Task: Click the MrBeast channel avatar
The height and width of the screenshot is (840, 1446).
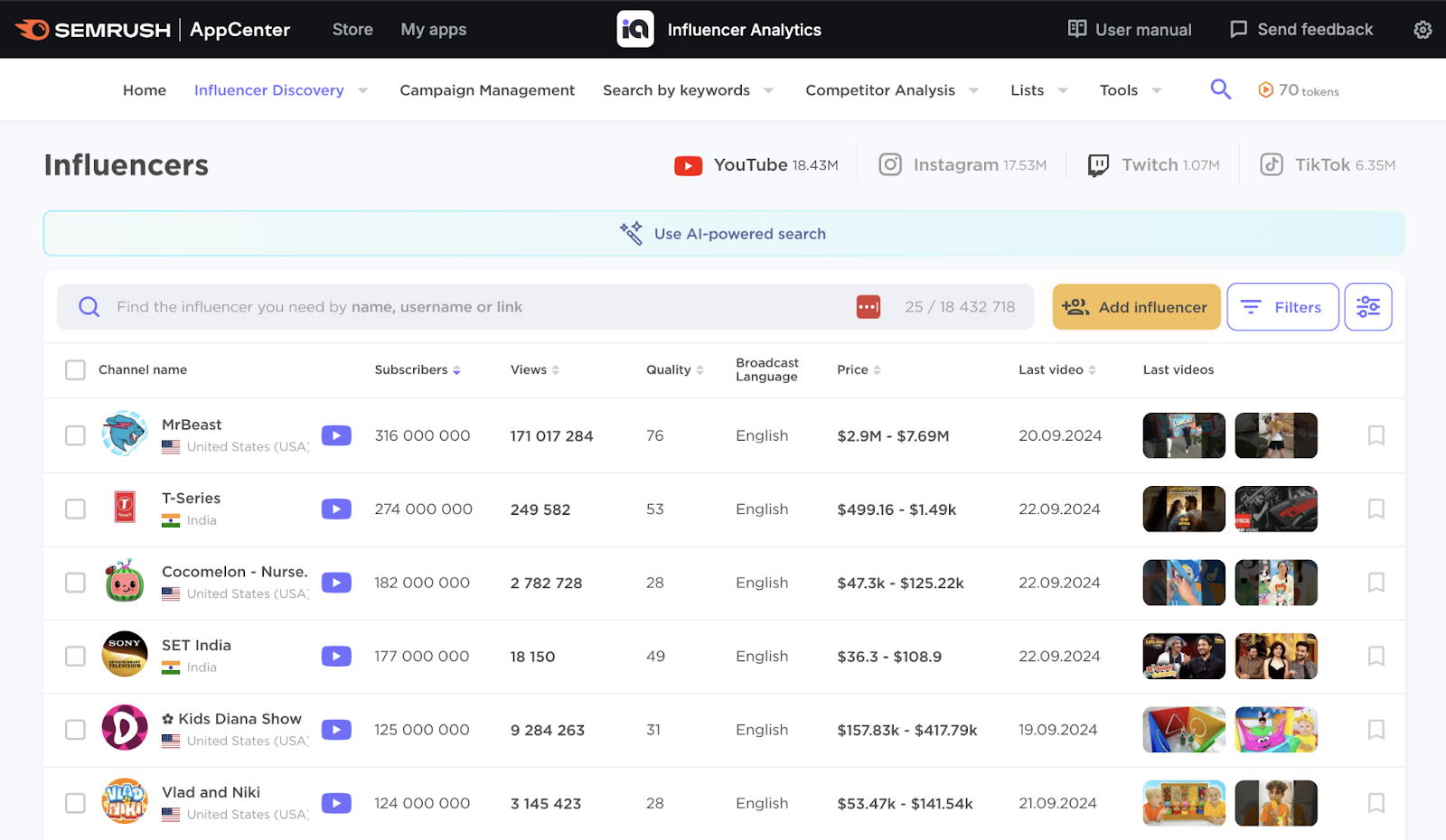Action: pos(125,434)
